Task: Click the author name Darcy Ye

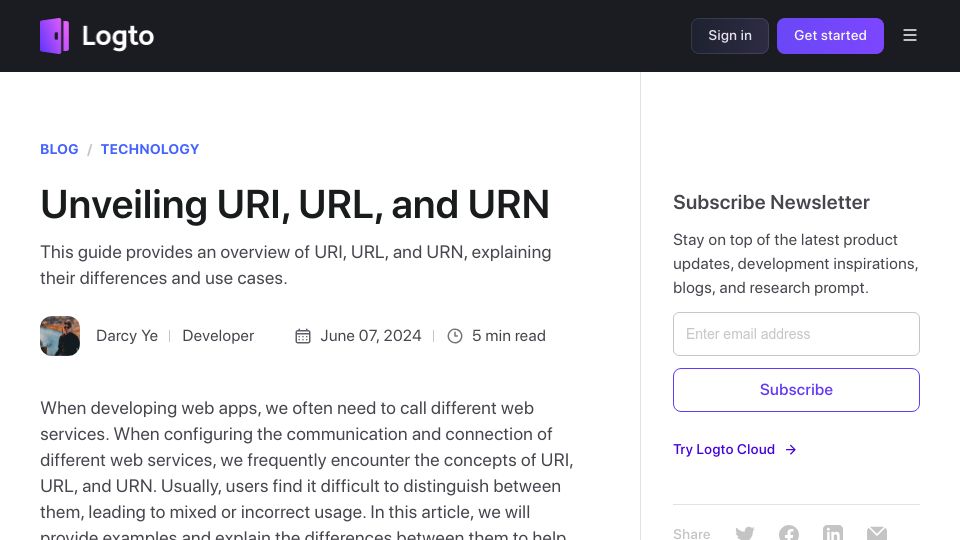Action: (127, 336)
